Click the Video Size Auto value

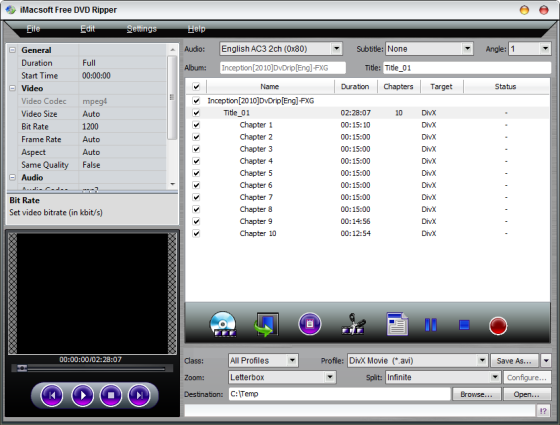pos(91,114)
